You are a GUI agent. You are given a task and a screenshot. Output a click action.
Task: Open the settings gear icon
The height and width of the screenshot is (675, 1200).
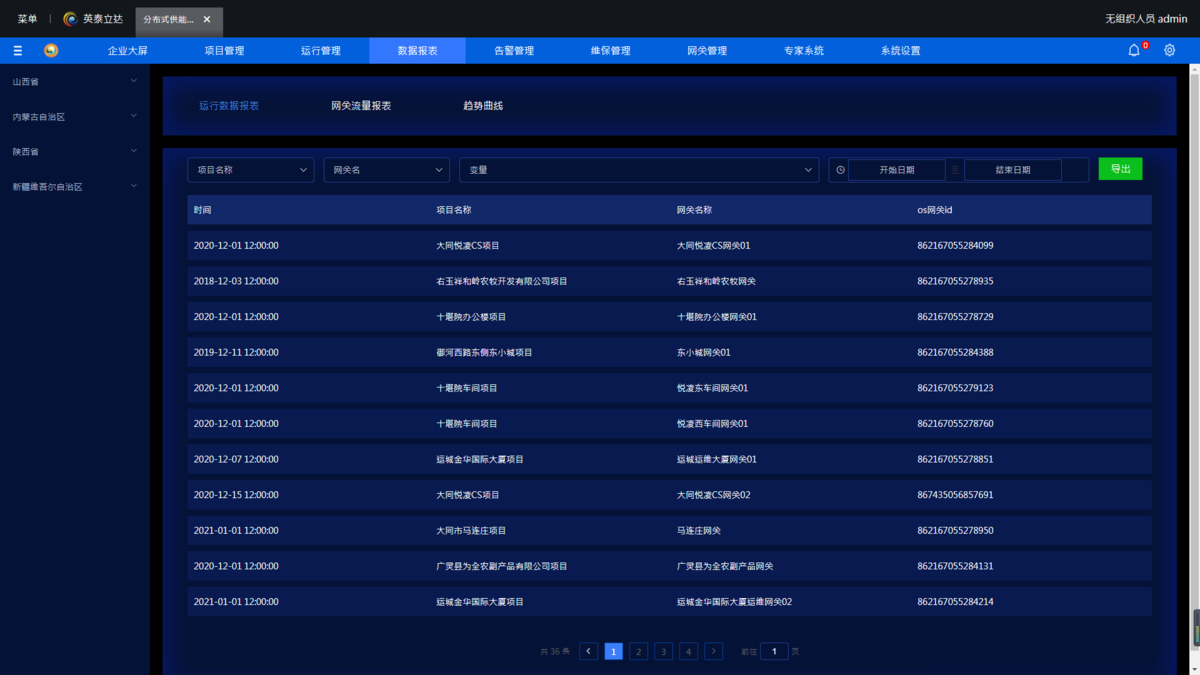pos(1169,51)
